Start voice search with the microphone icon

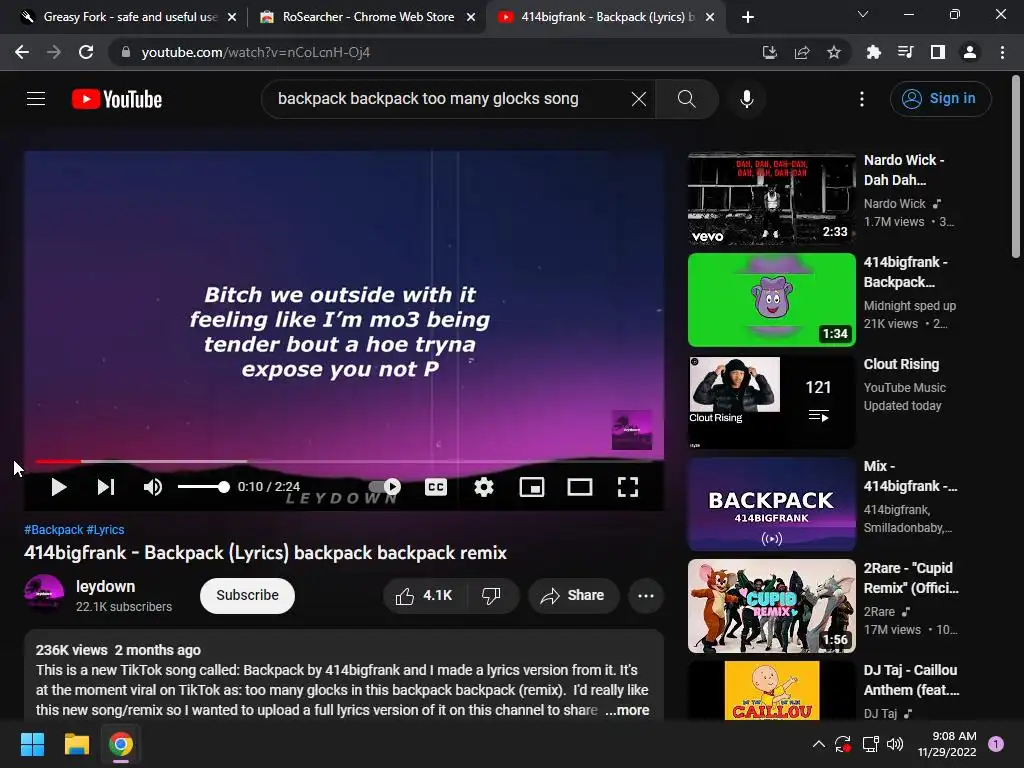click(746, 99)
